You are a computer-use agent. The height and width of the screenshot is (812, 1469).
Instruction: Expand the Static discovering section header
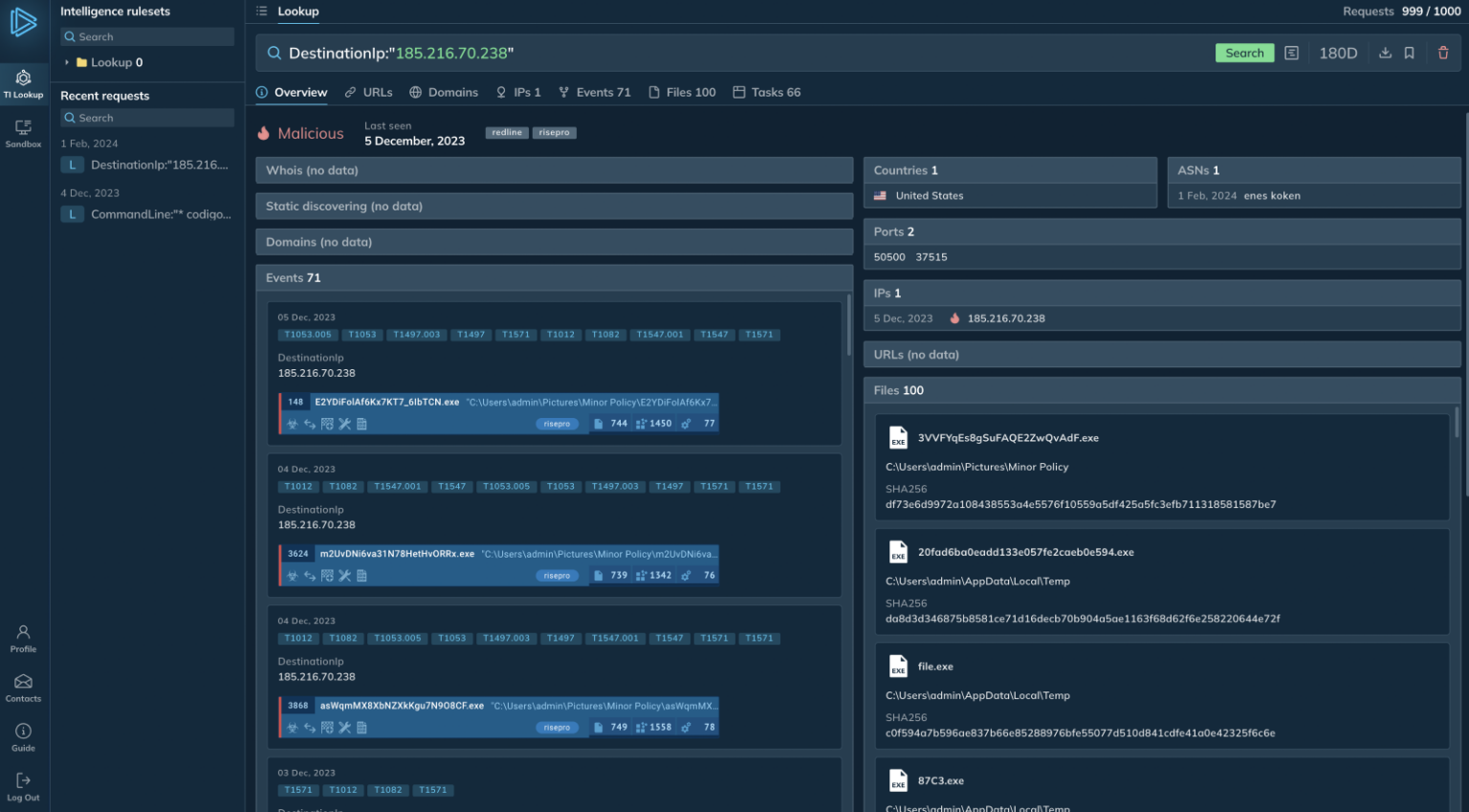[x=554, y=207]
